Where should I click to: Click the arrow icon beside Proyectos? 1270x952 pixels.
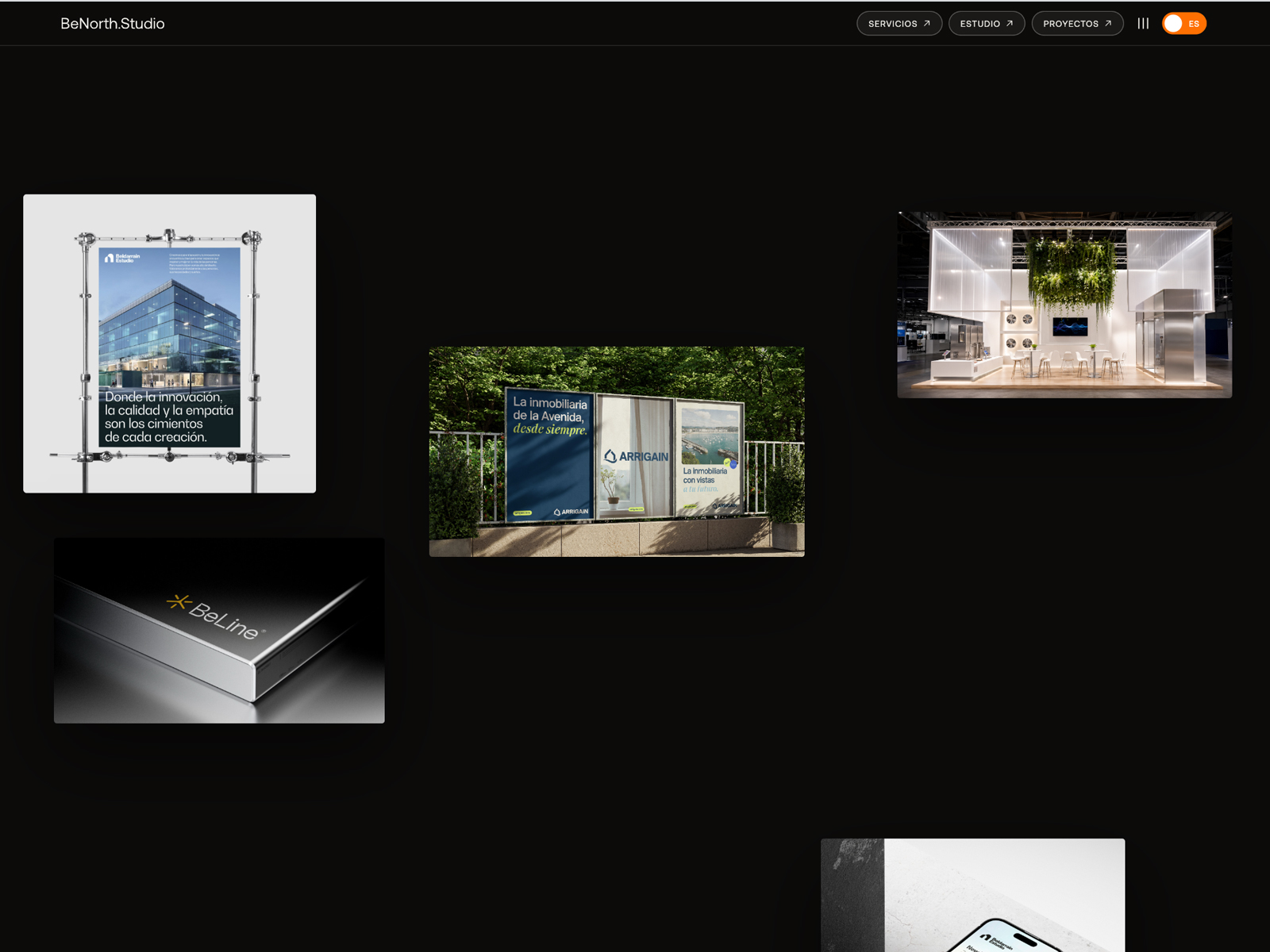(1108, 24)
